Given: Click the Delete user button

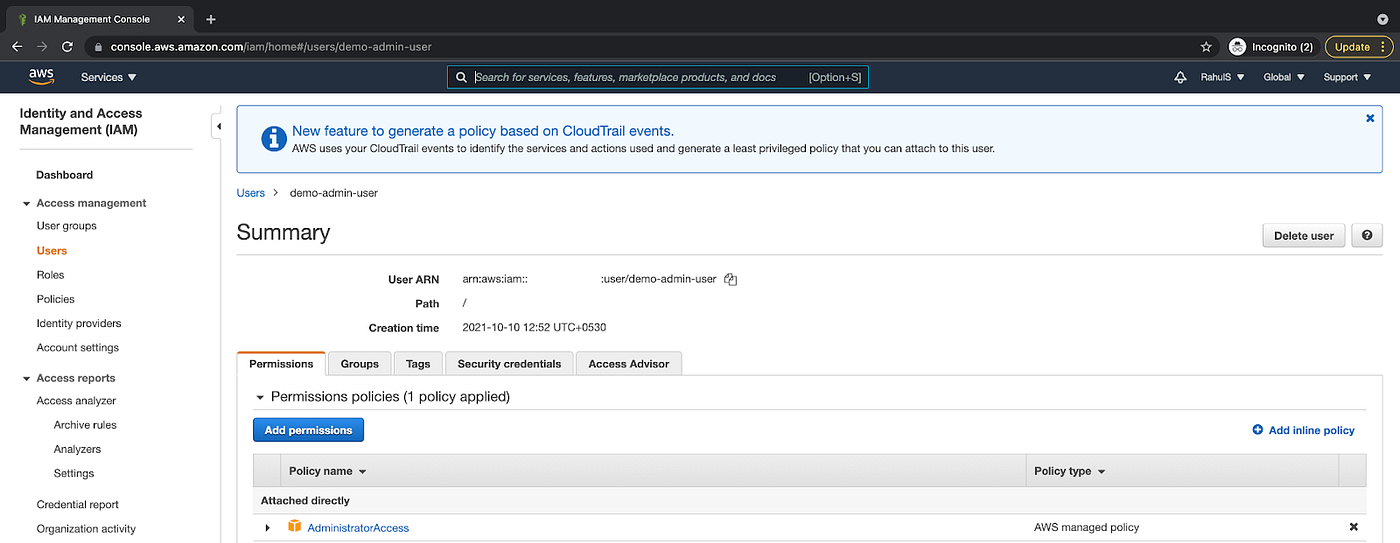Looking at the screenshot, I should 1304,235.
